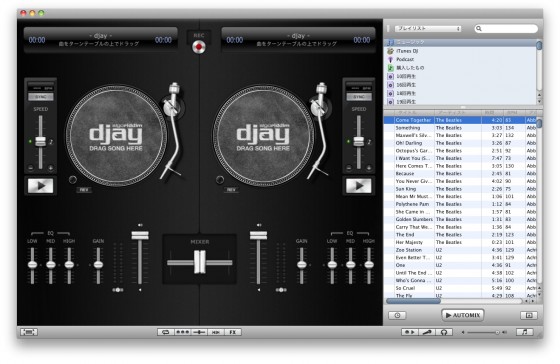Select the song Zoo Station
This screenshot has height=364, width=560.
pyautogui.click(x=460, y=250)
